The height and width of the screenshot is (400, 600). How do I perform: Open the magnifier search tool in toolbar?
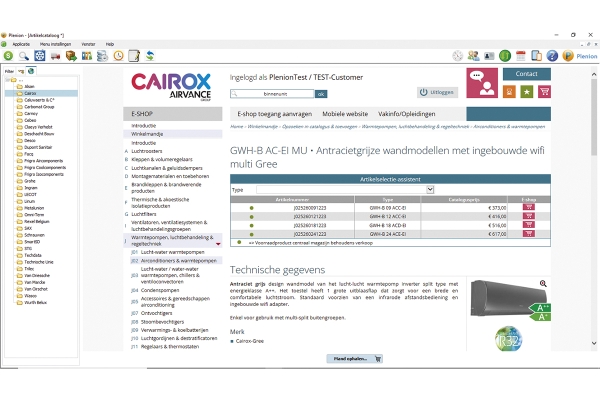coord(24,56)
